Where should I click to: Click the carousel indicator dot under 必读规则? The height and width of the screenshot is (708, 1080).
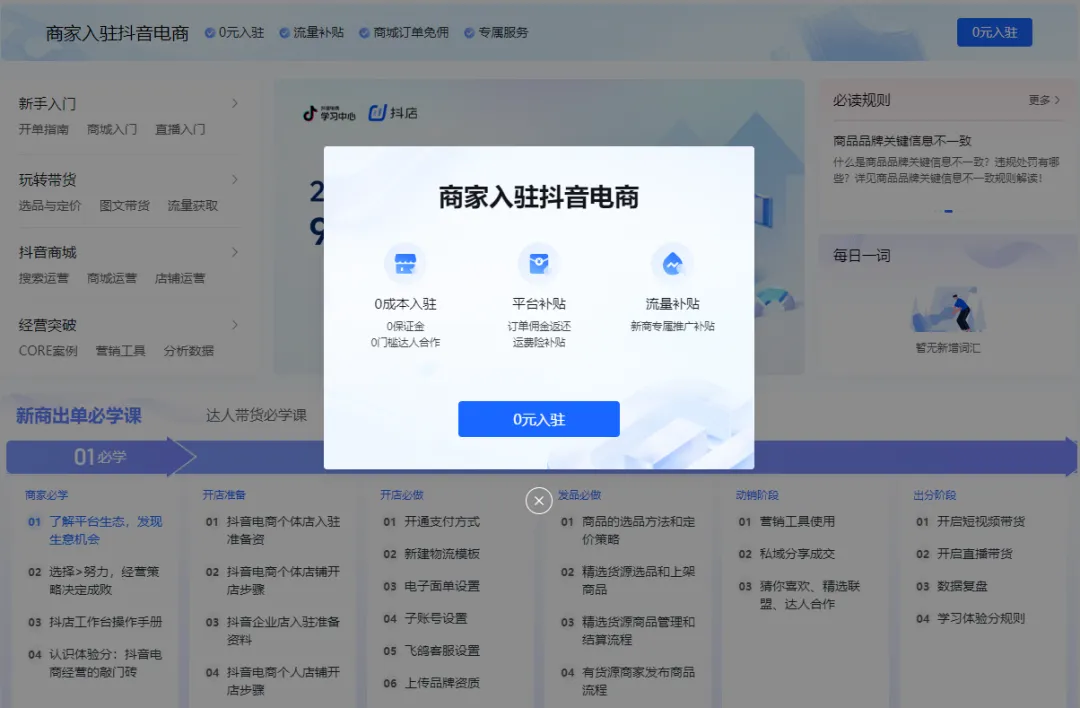click(x=948, y=211)
